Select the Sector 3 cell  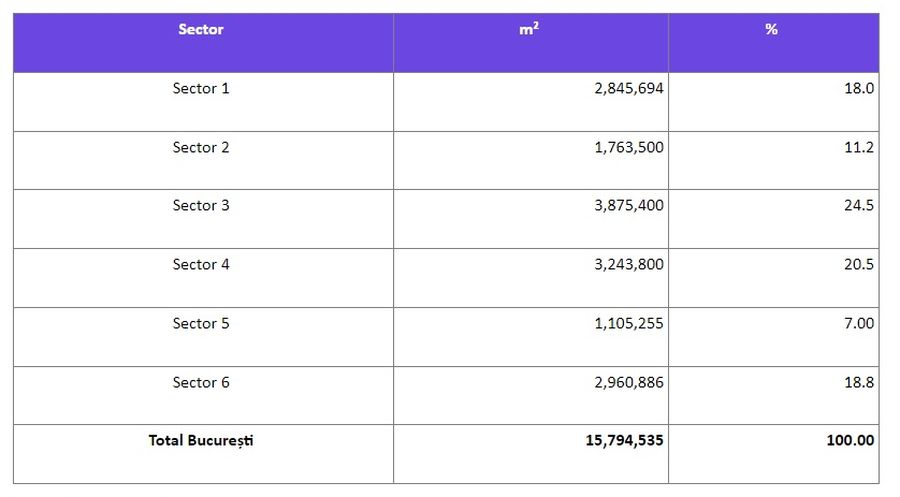(x=201, y=205)
